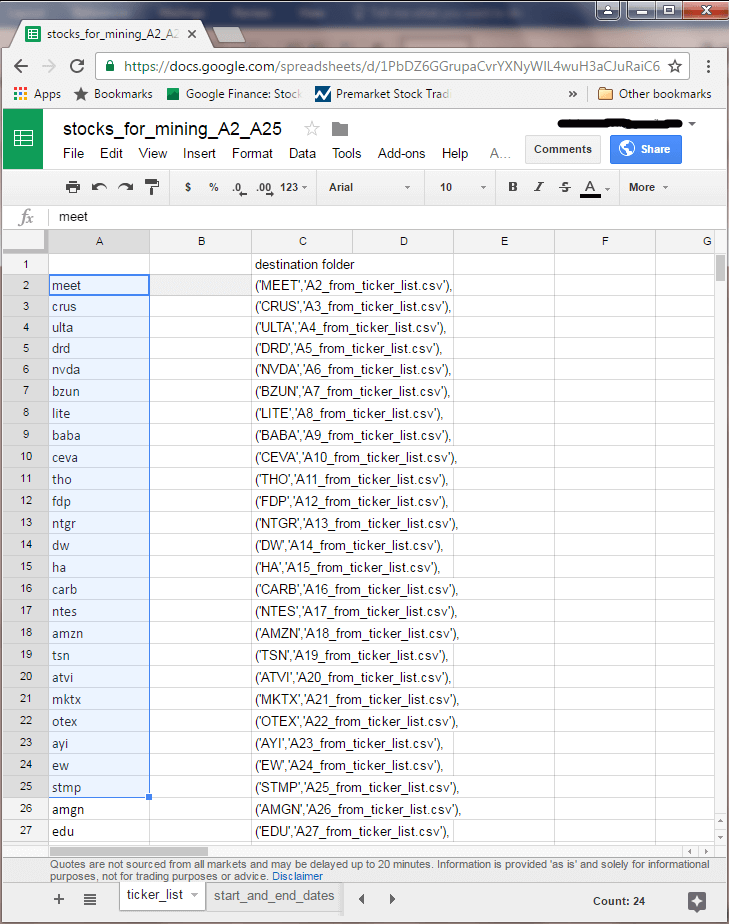This screenshot has height=924, width=729.
Task: Decrease decimal places
Action: pyautogui.click(x=239, y=188)
